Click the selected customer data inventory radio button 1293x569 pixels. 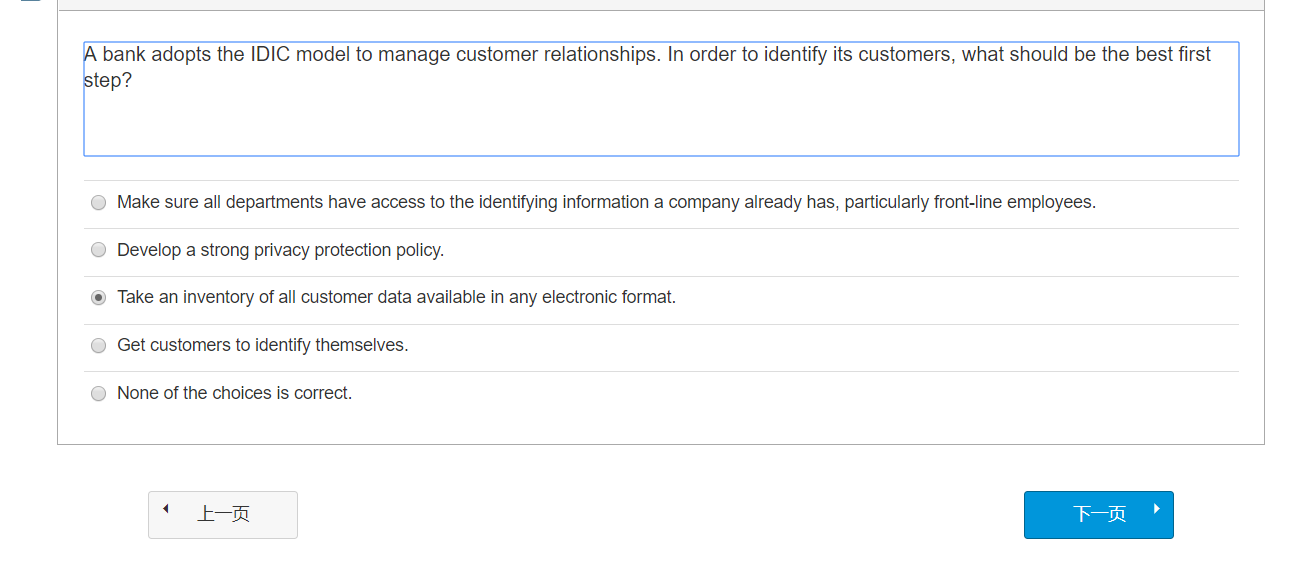tap(98, 298)
